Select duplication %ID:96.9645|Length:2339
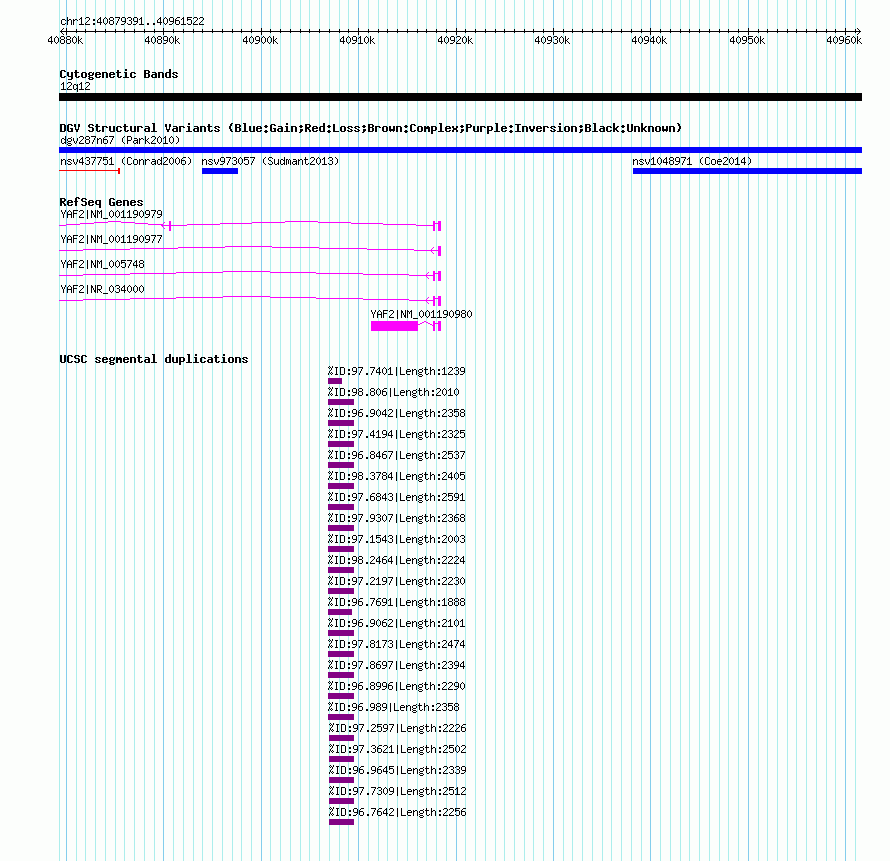Image resolution: width=890 pixels, height=861 pixels. tap(342, 780)
